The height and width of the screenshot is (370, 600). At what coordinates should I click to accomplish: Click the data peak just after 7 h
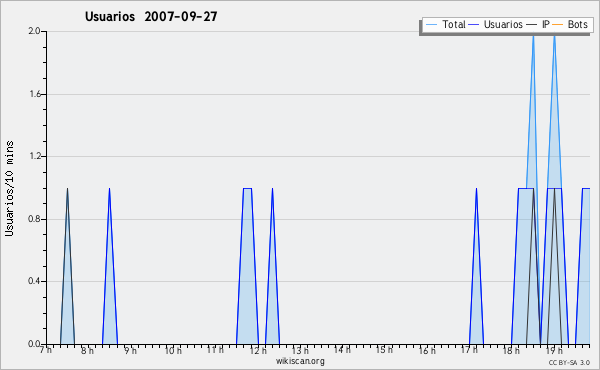coord(67,266)
